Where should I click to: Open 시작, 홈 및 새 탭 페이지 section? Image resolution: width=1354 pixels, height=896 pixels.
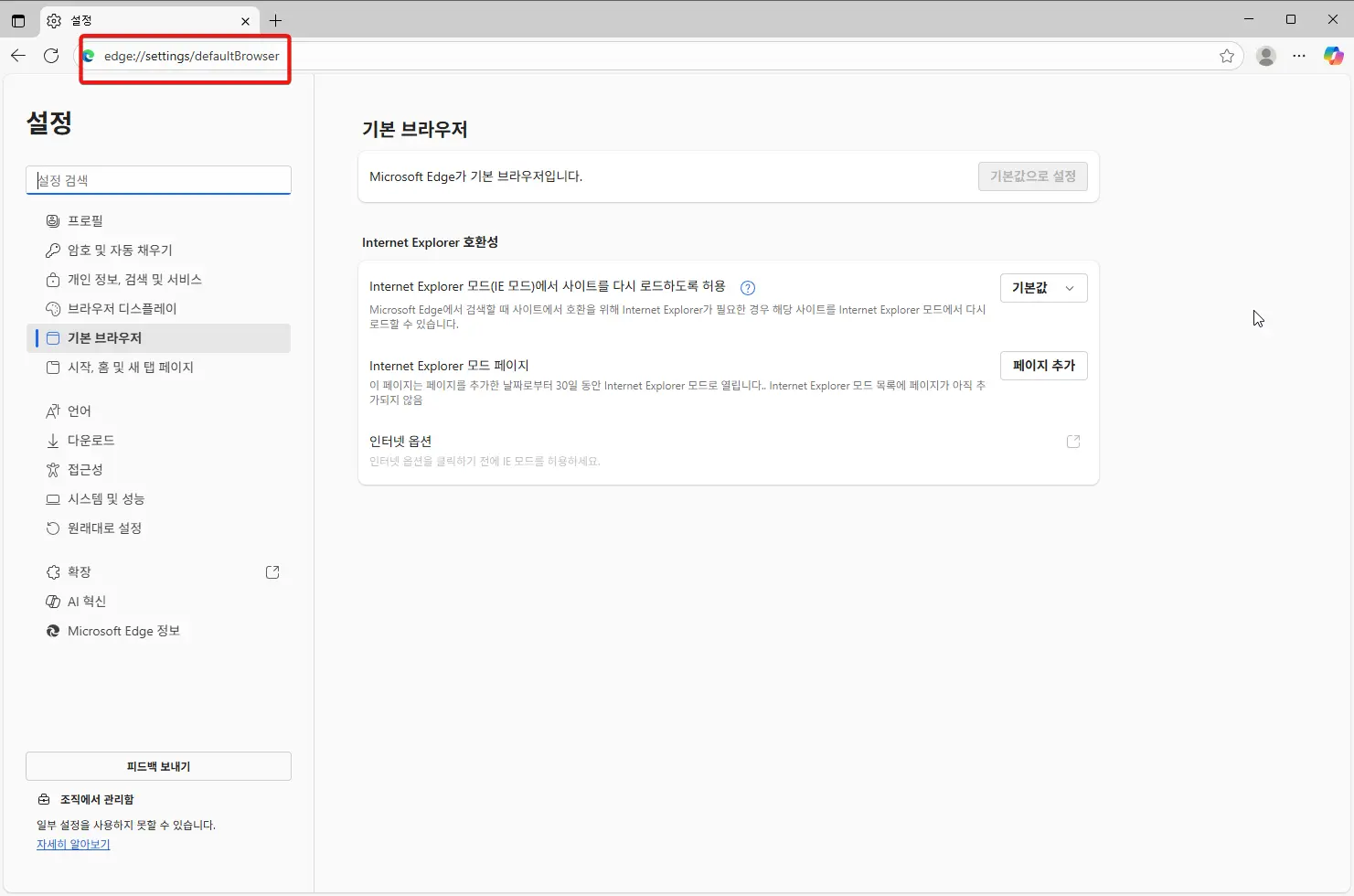pyautogui.click(x=158, y=367)
